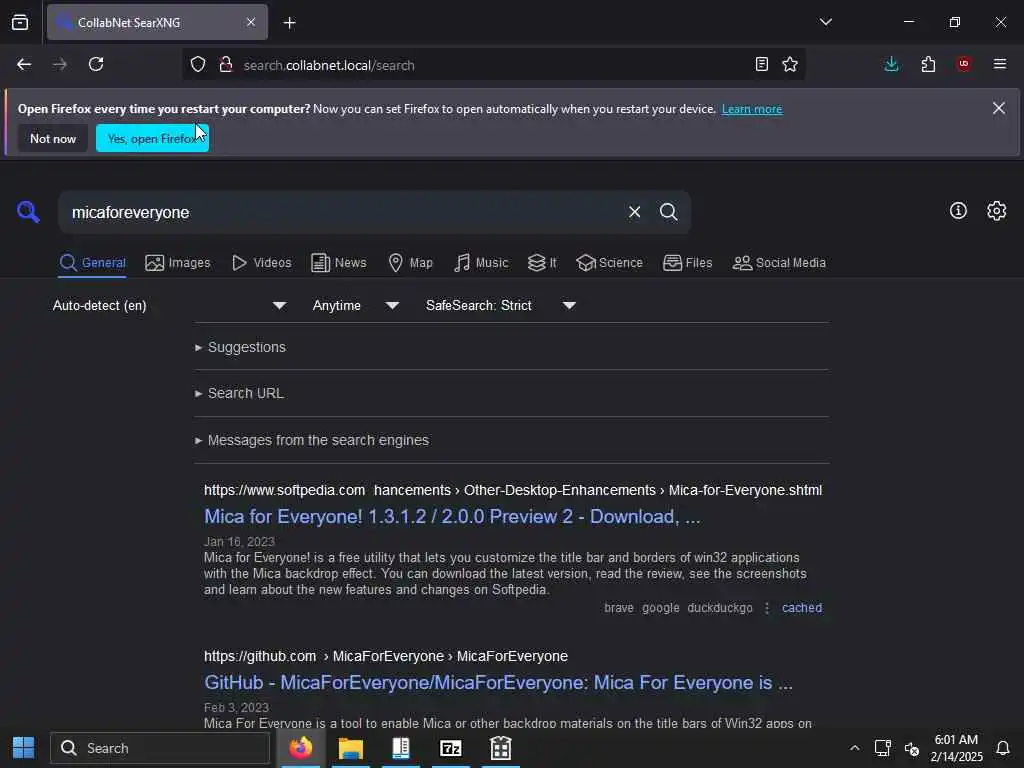Click the address bar URL
This screenshot has width=1024, height=768.
click(329, 65)
